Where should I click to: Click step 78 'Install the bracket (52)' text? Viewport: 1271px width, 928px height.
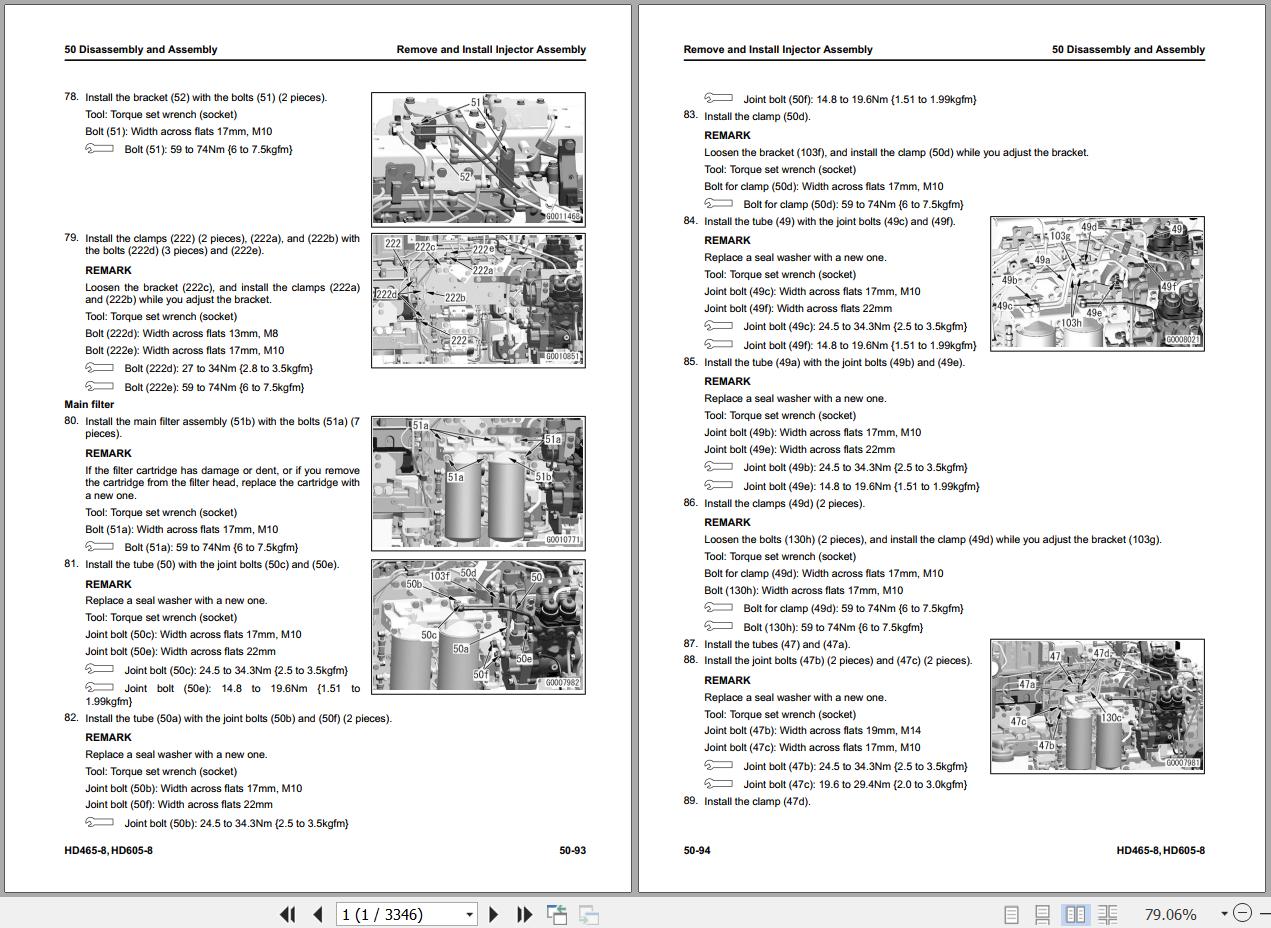(x=206, y=97)
